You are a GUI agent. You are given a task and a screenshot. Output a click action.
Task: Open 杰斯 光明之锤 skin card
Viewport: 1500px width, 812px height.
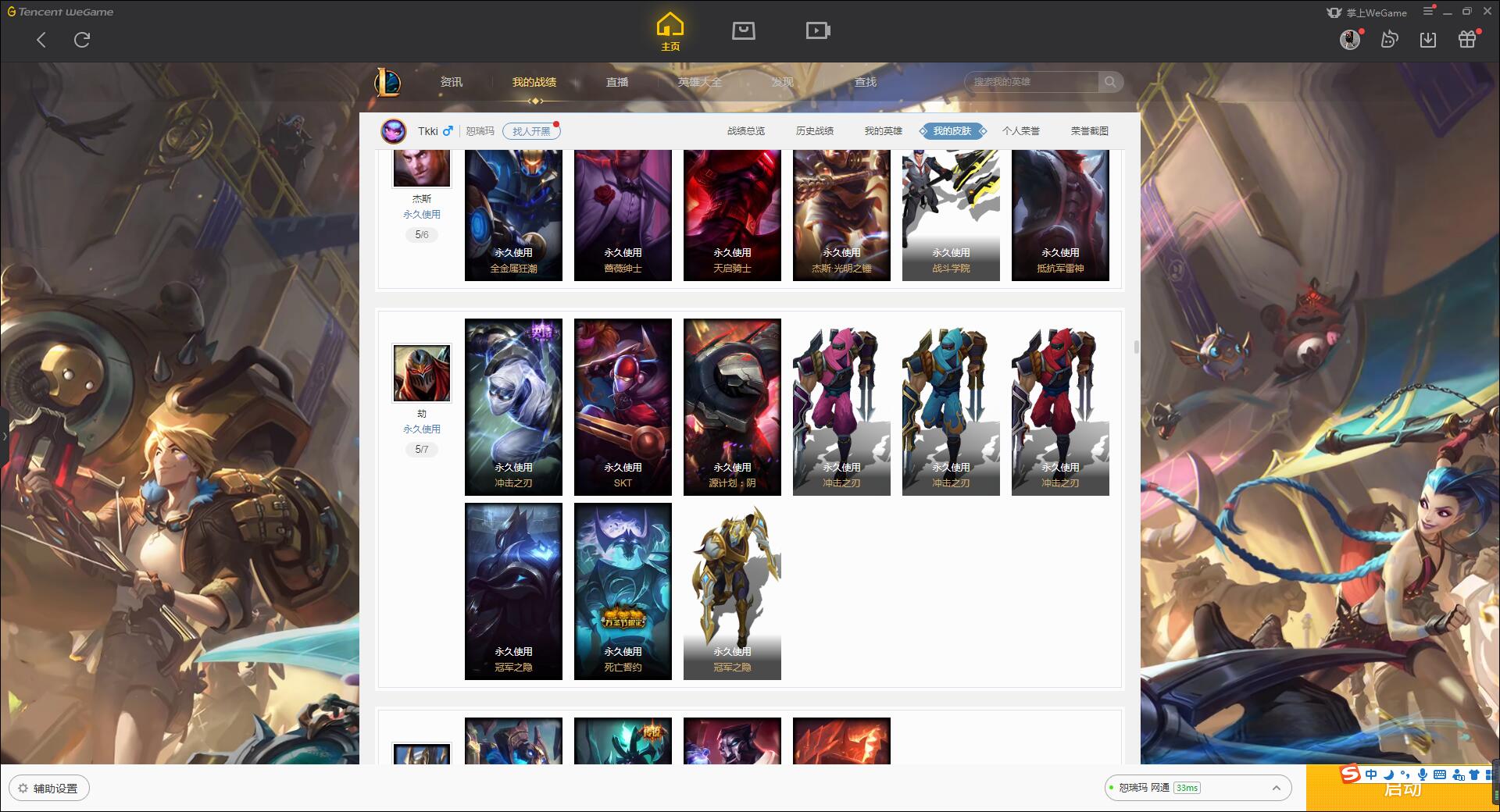pyautogui.click(x=841, y=215)
